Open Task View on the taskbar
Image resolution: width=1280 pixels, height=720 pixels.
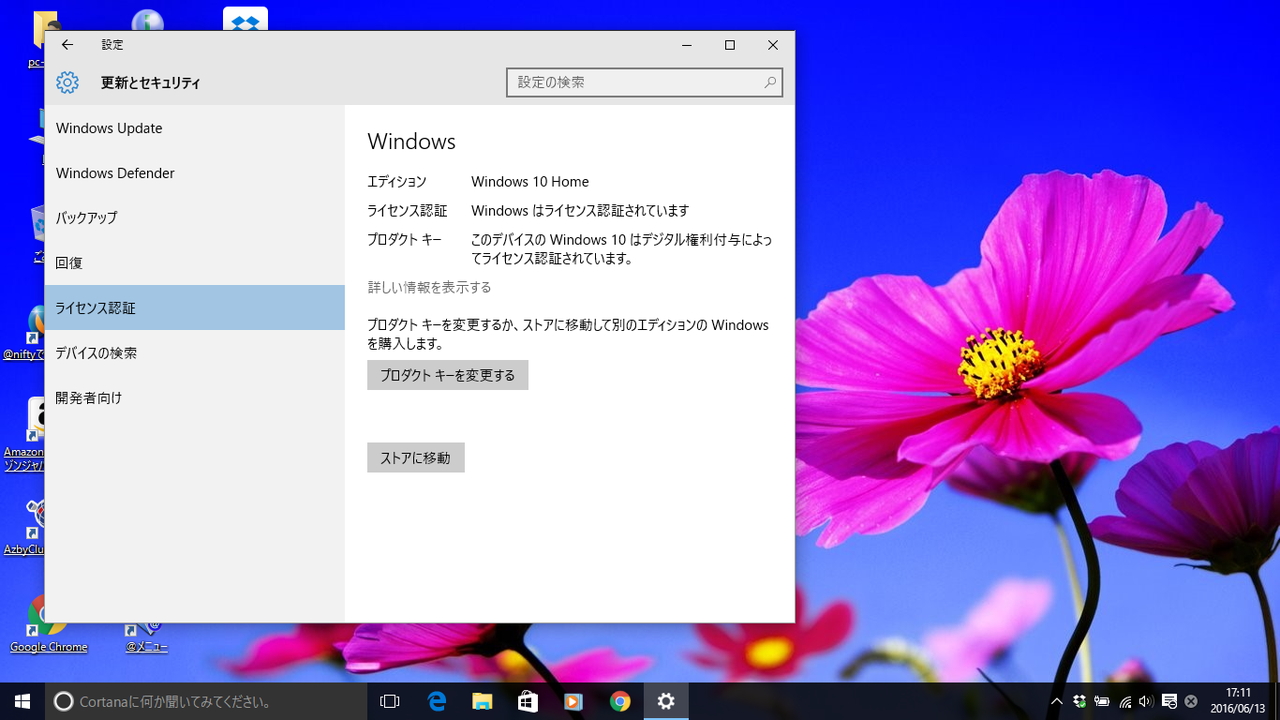click(389, 701)
